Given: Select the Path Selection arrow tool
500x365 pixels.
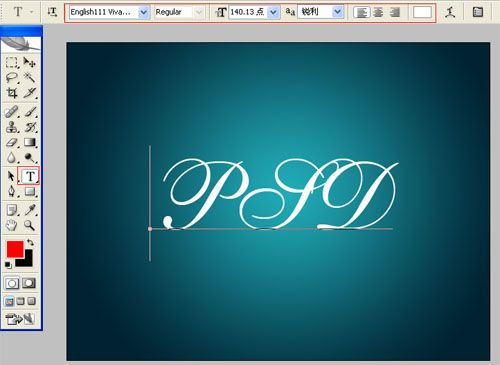Looking at the screenshot, I should click(11, 176).
